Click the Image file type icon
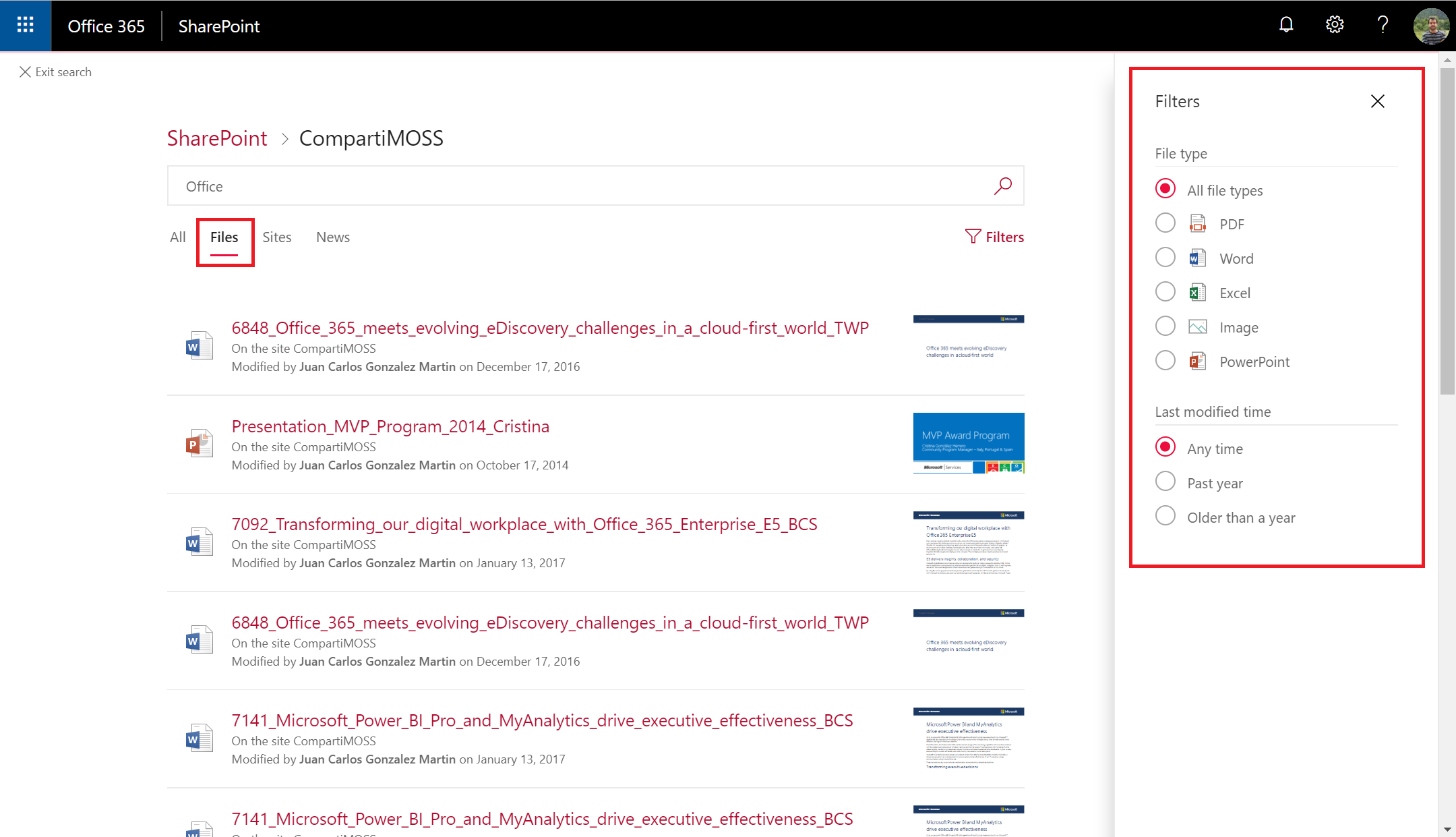The height and width of the screenshot is (837, 1456). (x=1198, y=327)
